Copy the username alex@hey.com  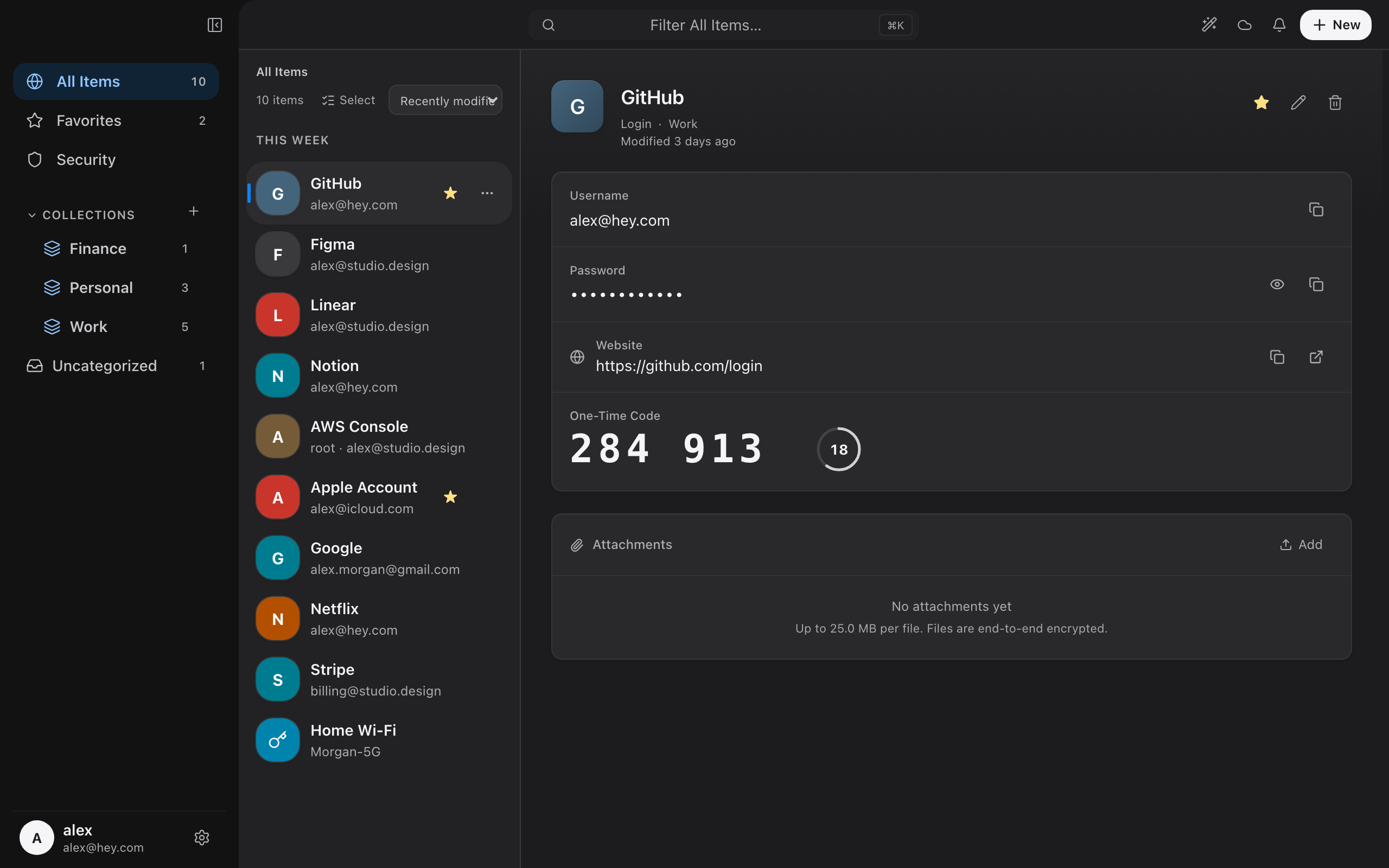tap(1316, 209)
